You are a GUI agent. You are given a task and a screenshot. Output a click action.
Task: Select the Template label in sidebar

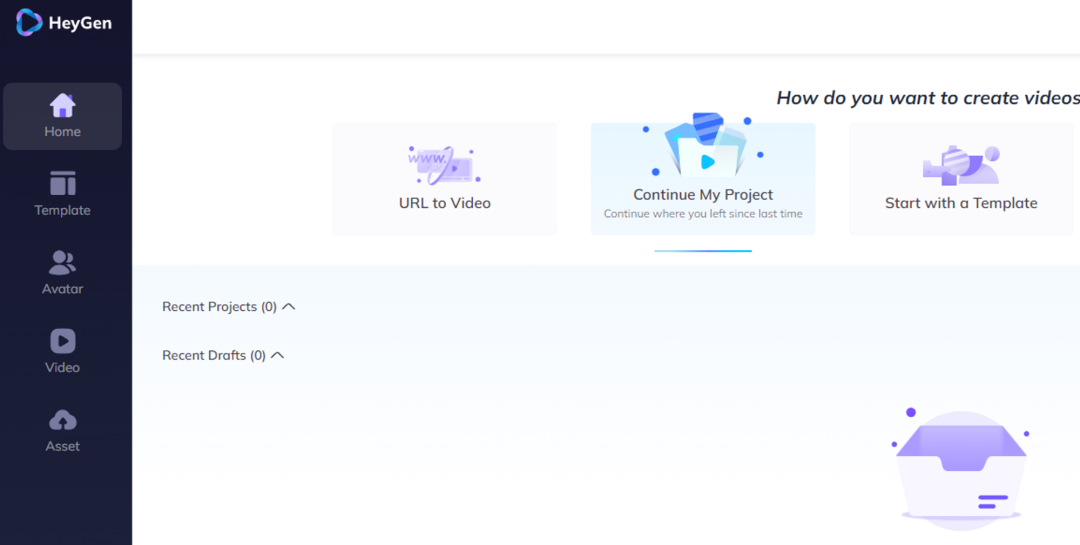63,210
